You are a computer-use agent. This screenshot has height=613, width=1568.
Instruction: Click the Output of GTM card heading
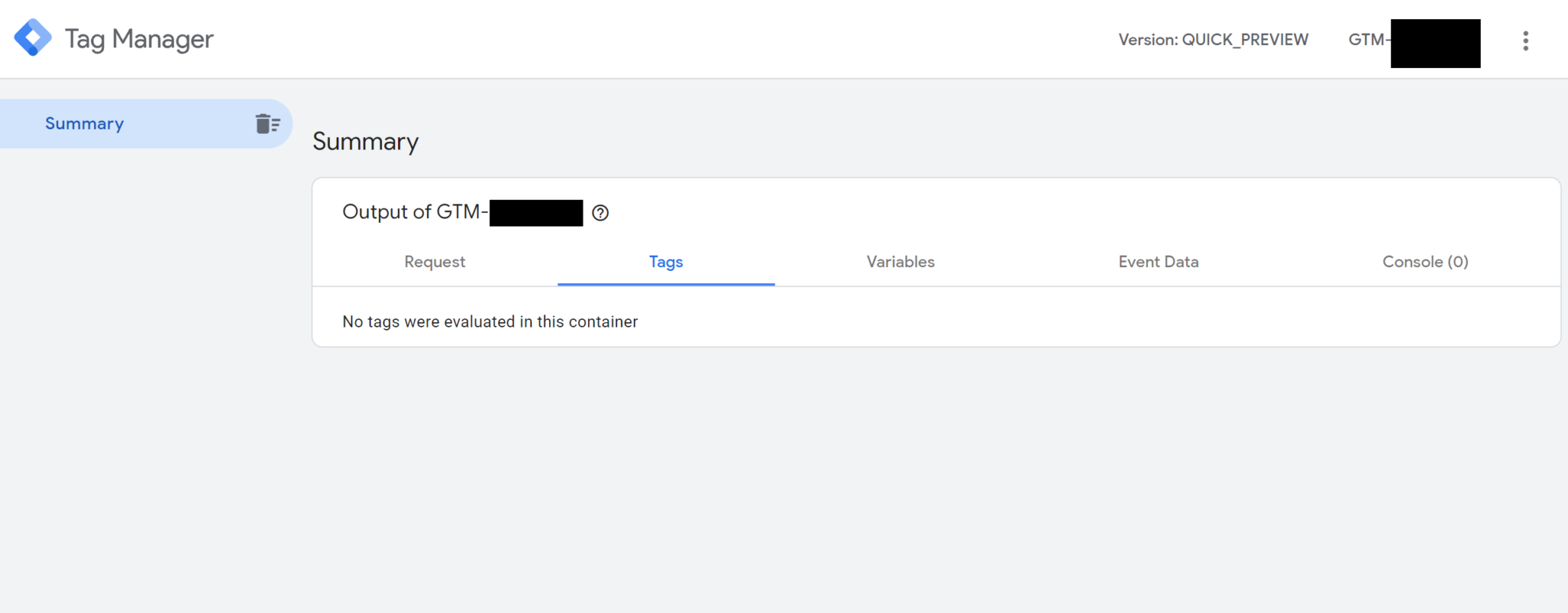416,212
